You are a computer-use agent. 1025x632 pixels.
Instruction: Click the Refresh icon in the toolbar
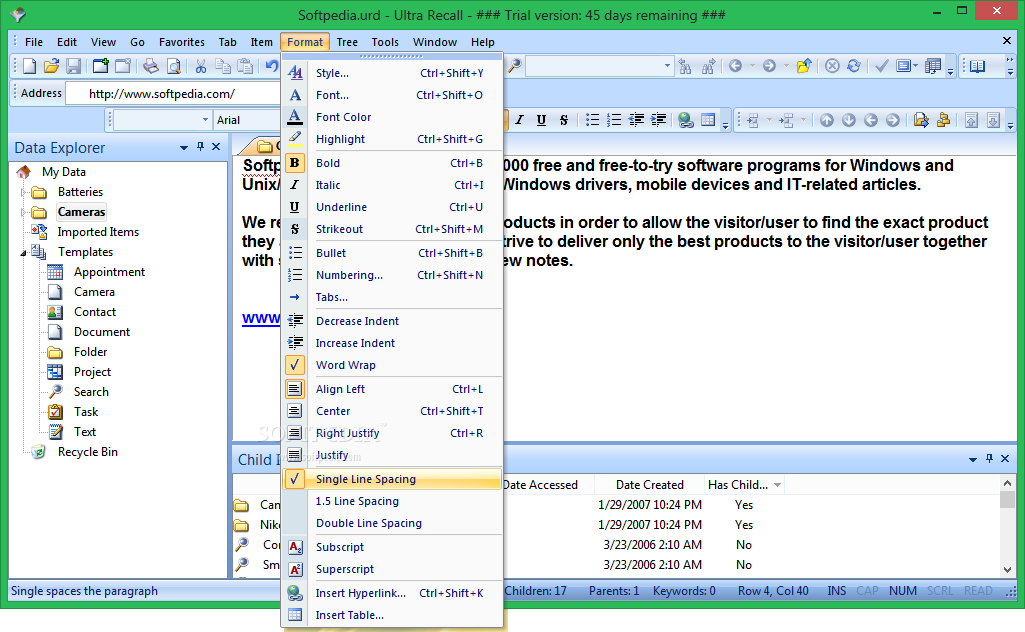(854, 66)
